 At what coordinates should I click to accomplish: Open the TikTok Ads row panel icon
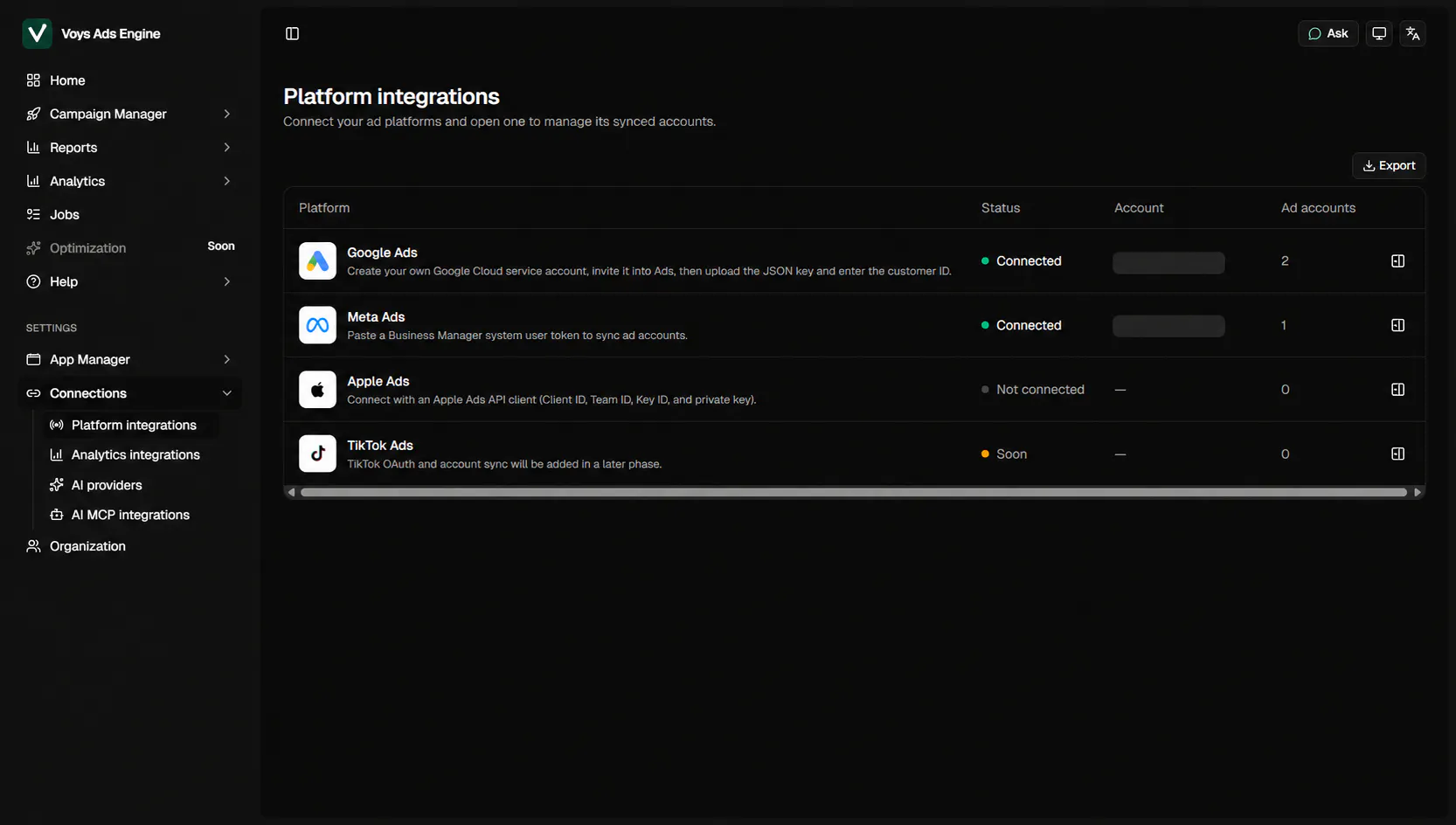pyautogui.click(x=1397, y=454)
